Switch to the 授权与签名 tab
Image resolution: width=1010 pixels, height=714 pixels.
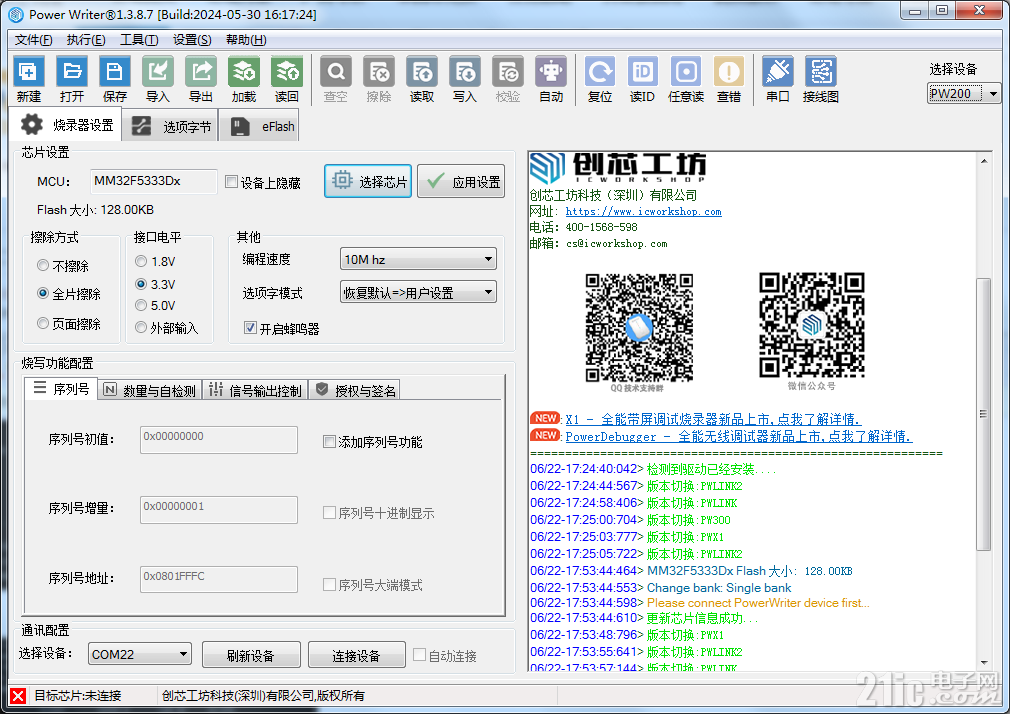click(x=355, y=391)
